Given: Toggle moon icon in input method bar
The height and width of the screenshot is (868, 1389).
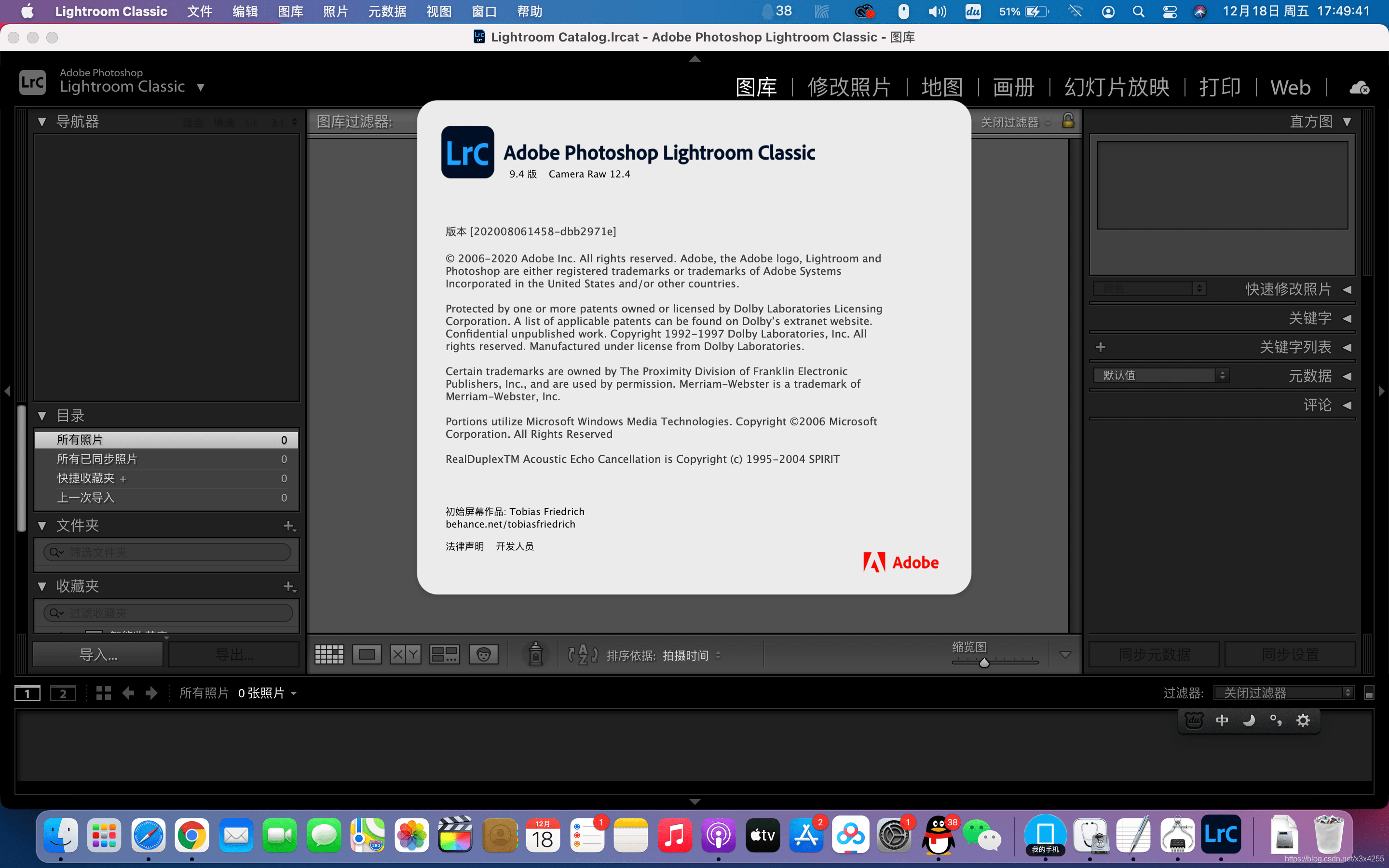Looking at the screenshot, I should [1248, 720].
